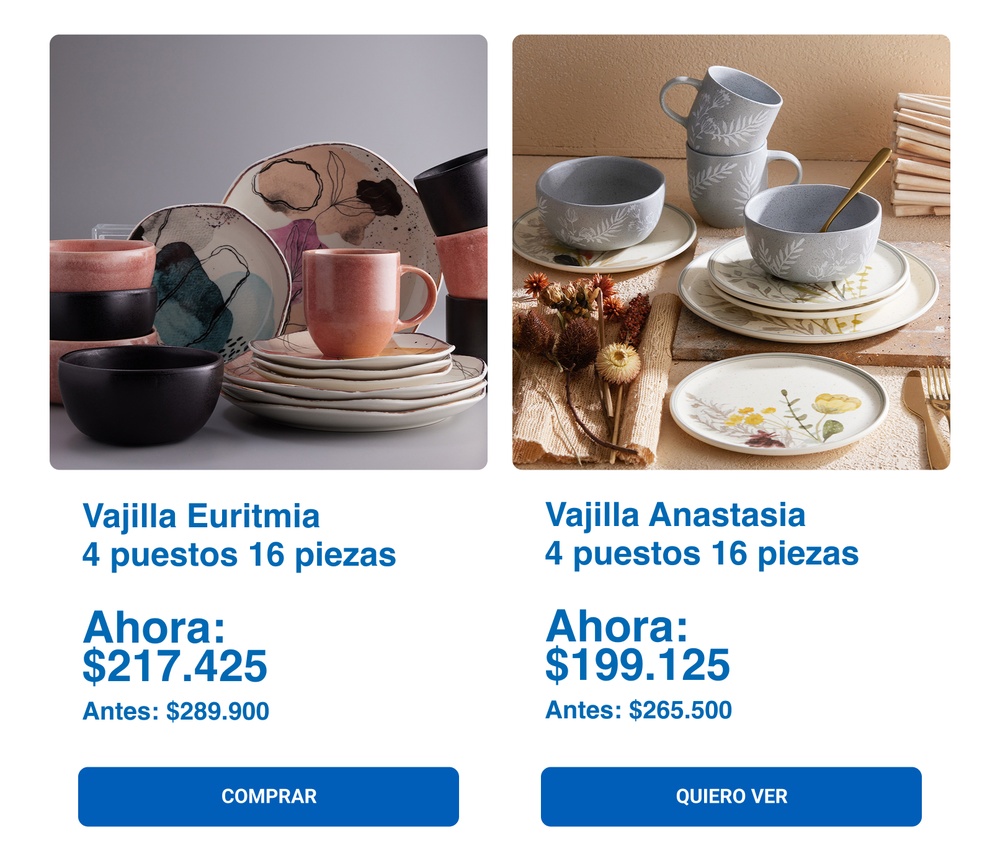Screen dimensions: 1000x861
Task: Click the pink mug in Euritmia photo
Action: 362,300
